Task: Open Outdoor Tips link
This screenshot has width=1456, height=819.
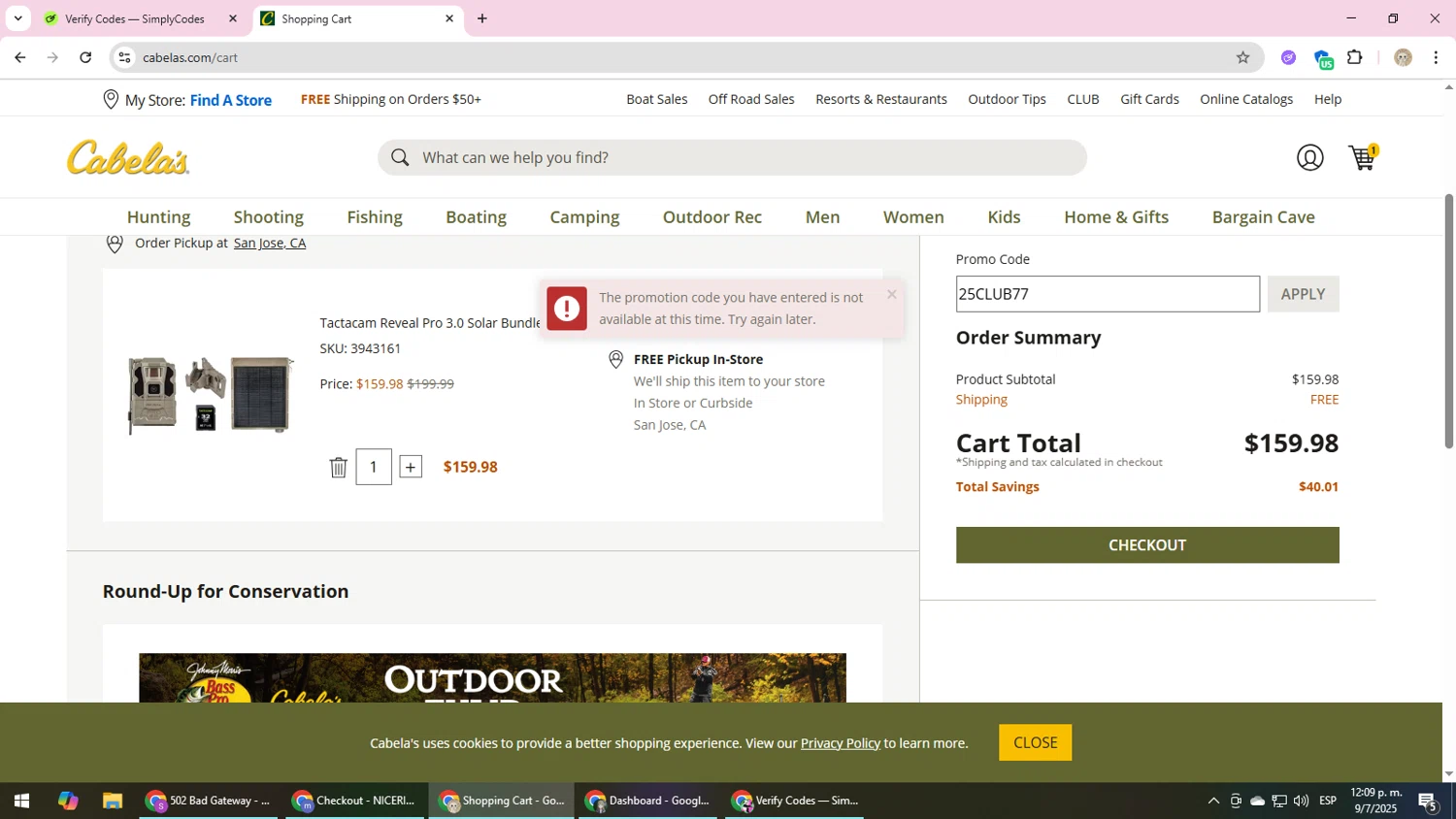Action: pyautogui.click(x=1007, y=99)
